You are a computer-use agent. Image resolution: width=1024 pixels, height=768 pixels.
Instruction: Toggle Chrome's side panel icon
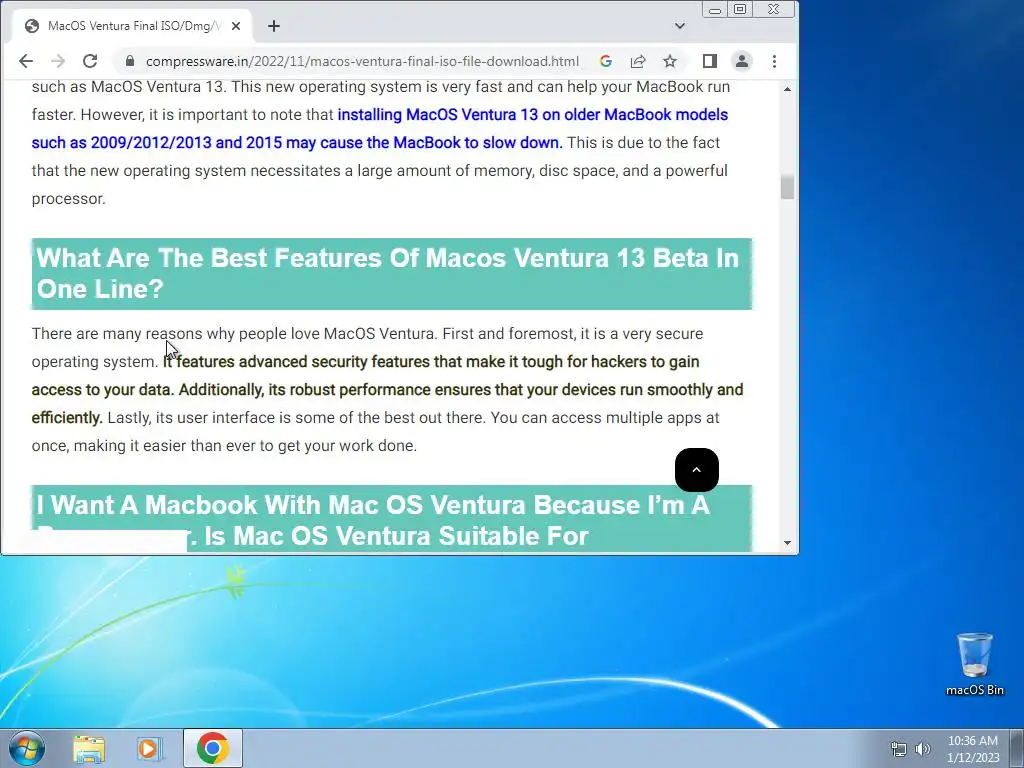click(x=710, y=61)
